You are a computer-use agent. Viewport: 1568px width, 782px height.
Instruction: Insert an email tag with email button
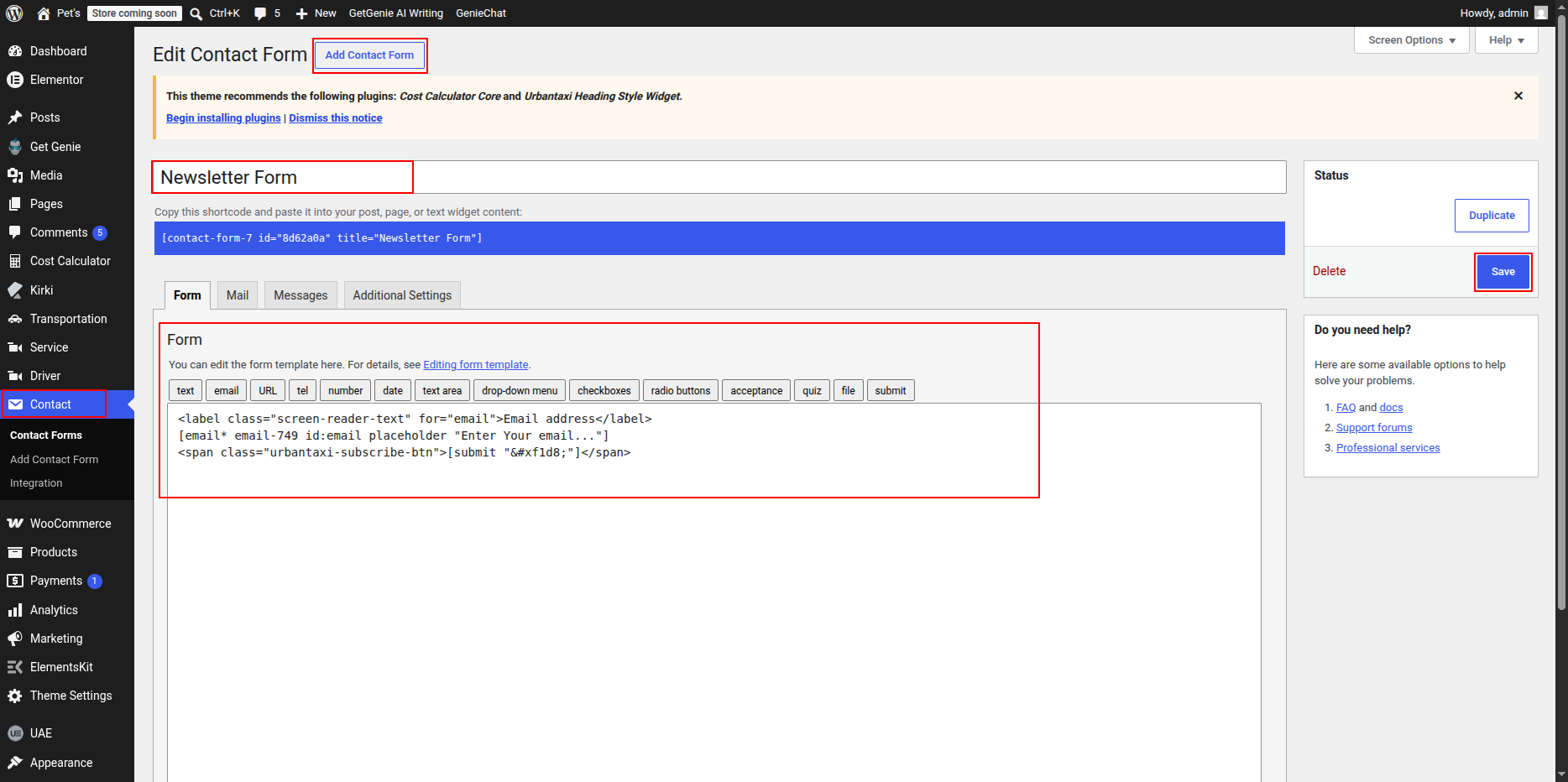227,391
